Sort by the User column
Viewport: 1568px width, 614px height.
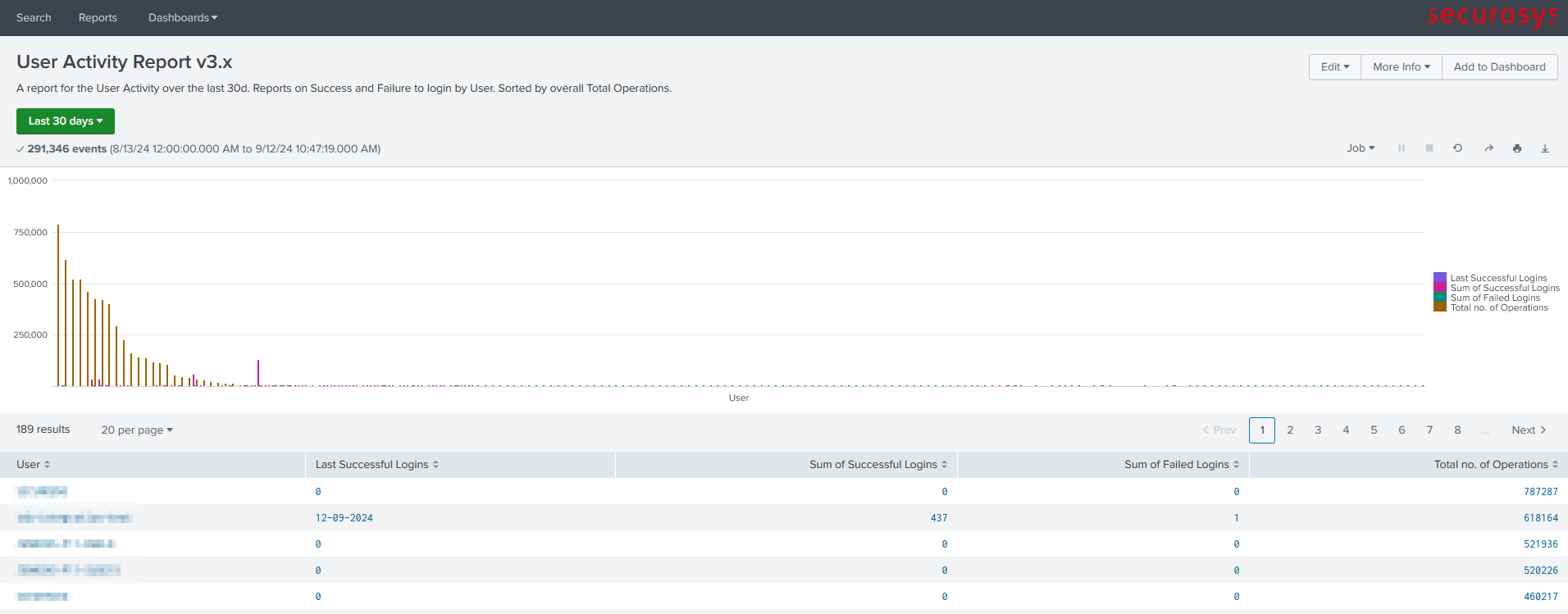tap(34, 464)
